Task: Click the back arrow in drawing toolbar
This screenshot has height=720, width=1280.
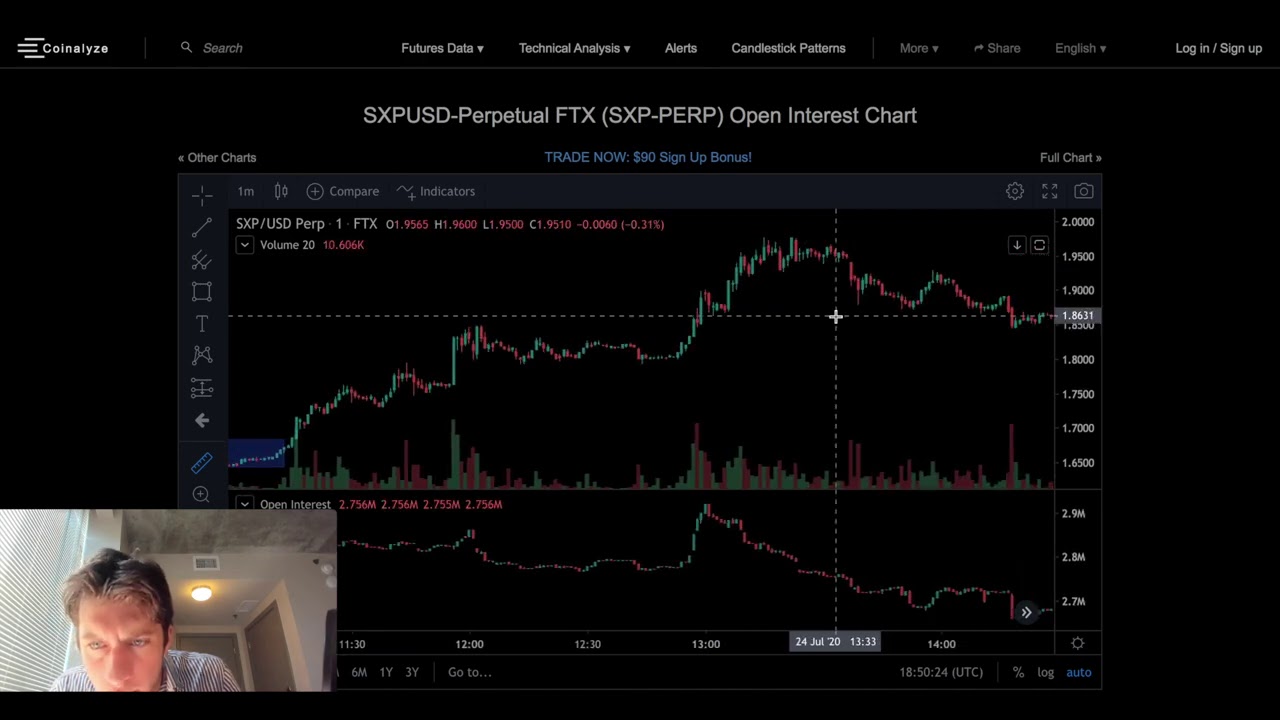Action: point(202,421)
